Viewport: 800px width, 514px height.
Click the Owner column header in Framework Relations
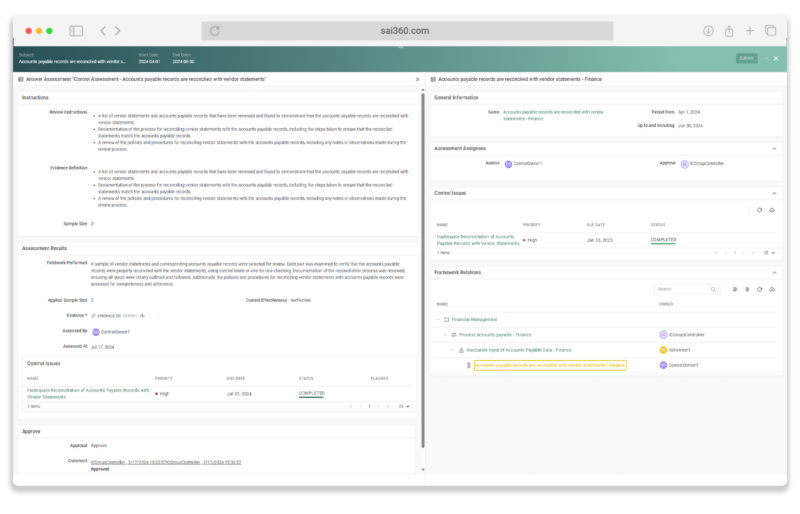point(666,304)
